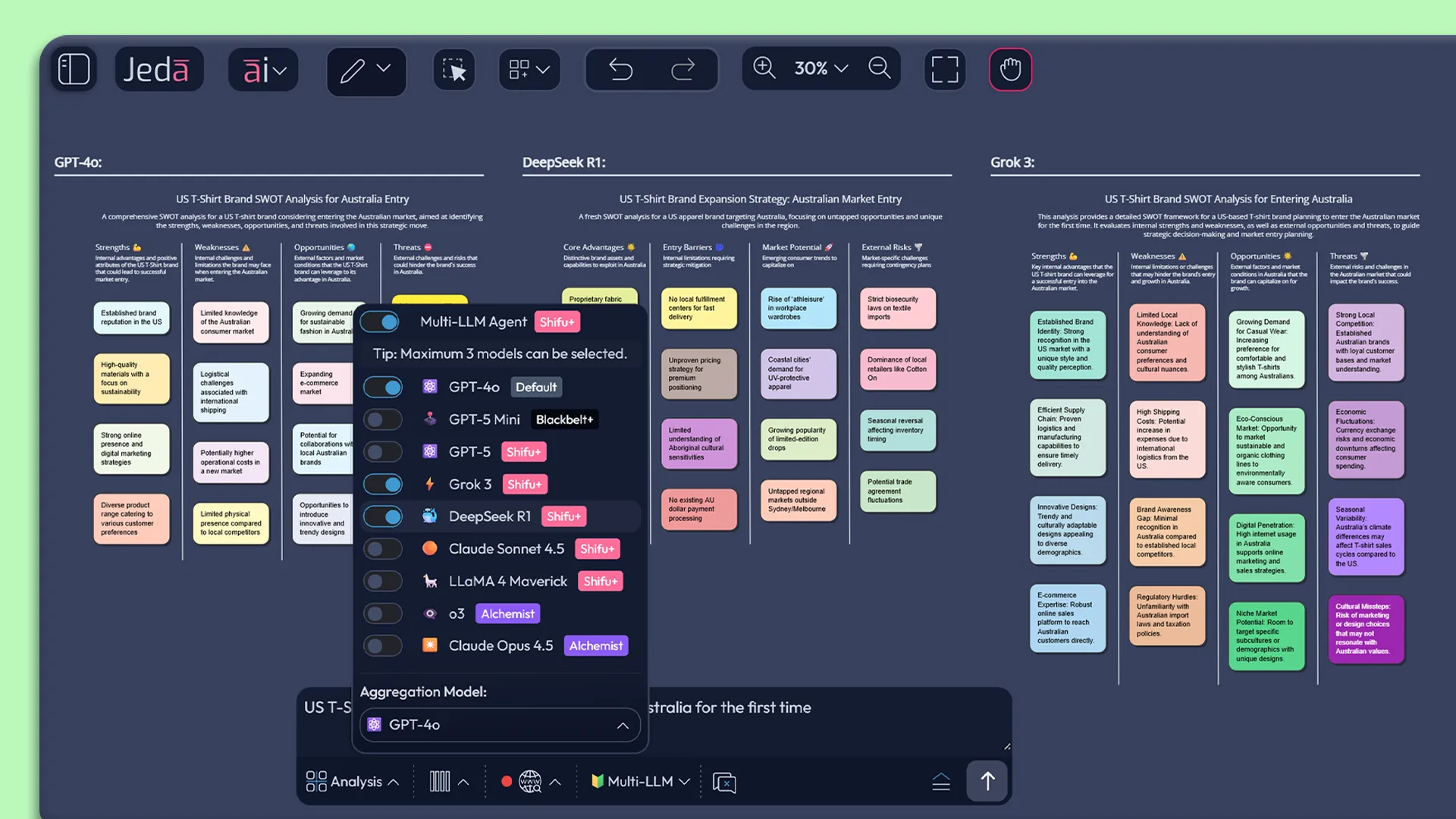Open the fullscreen fit view icon
This screenshot has height=819, width=1456.
[x=945, y=68]
